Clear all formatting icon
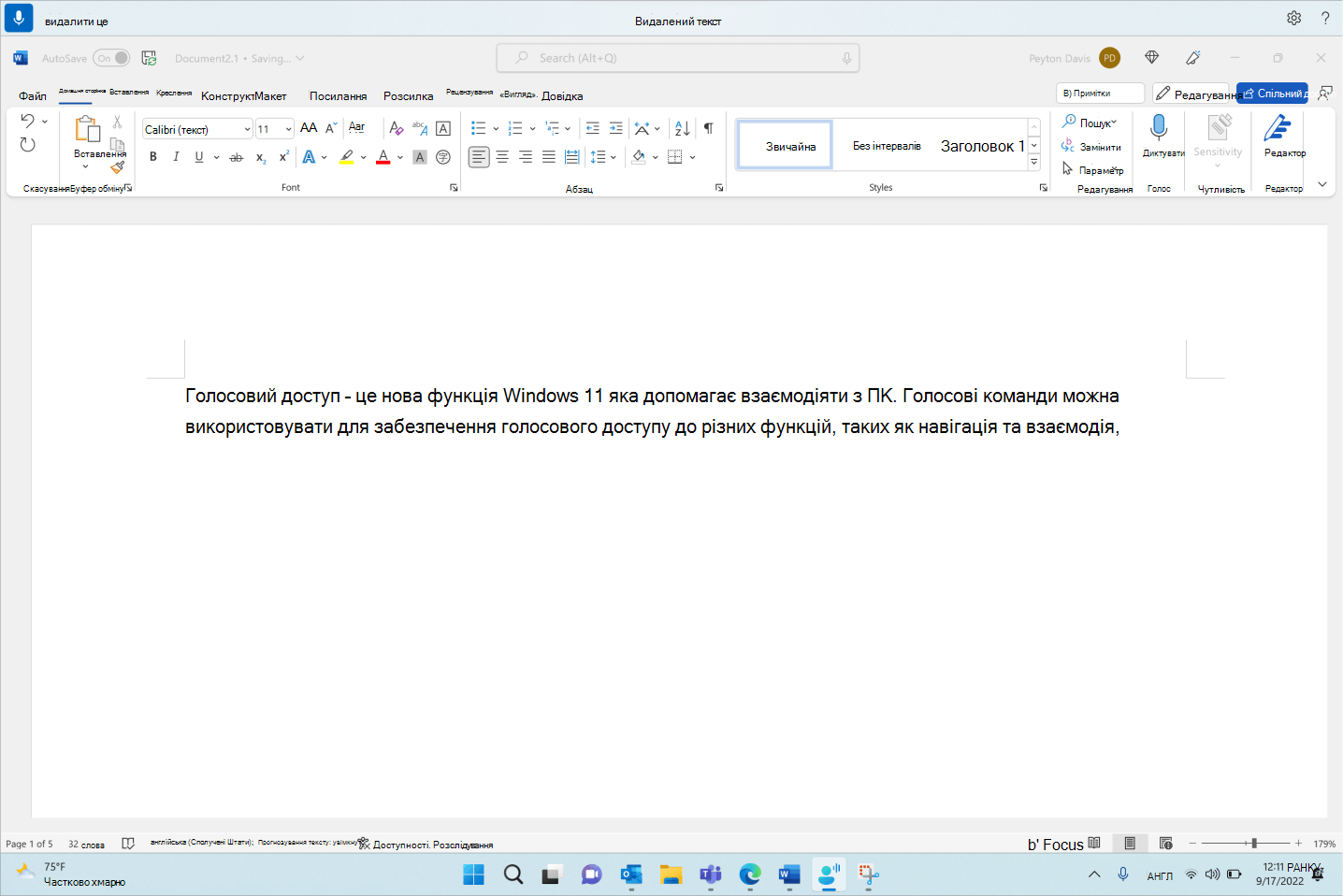Screen dimensions: 1343x896 (x=396, y=128)
